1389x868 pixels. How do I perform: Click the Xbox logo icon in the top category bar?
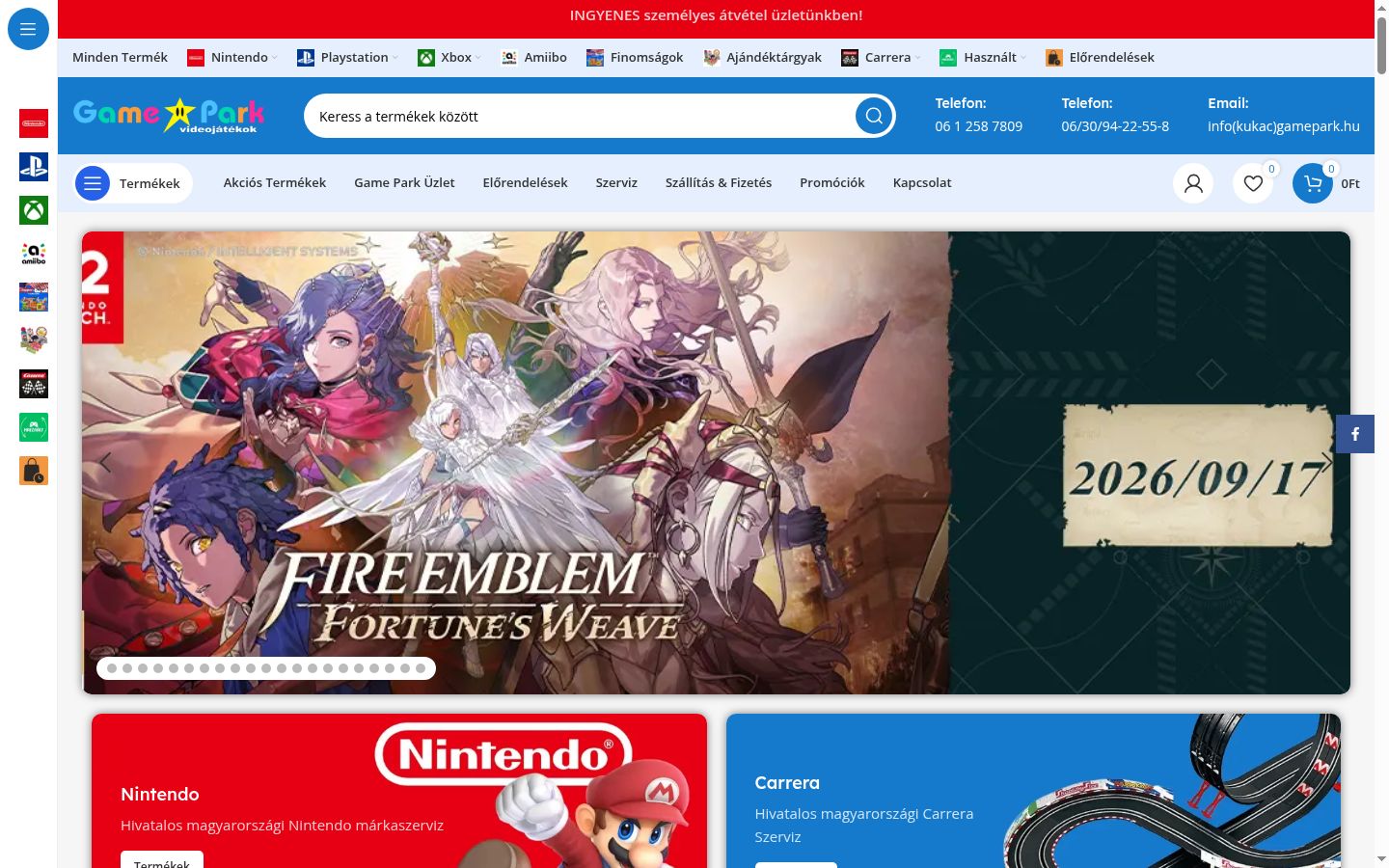[426, 58]
